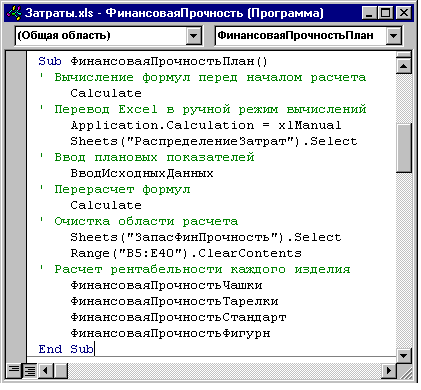Switch to Full Module View button

[x=30, y=371]
